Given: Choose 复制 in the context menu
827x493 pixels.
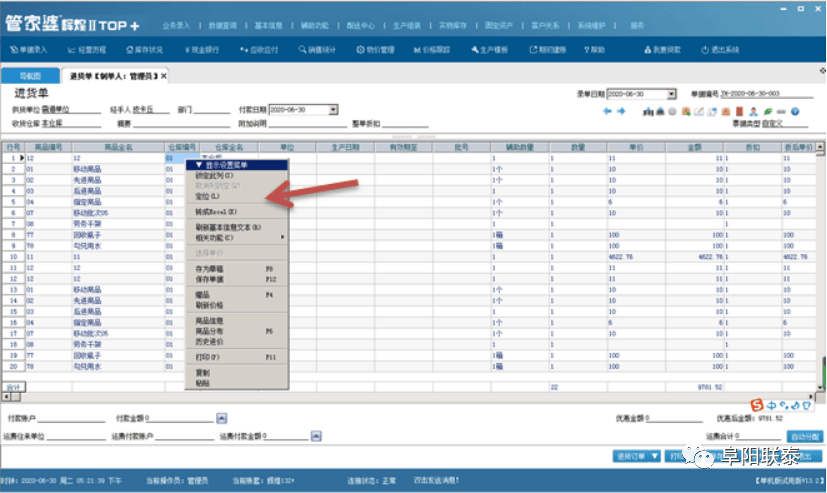Looking at the screenshot, I should [237, 373].
